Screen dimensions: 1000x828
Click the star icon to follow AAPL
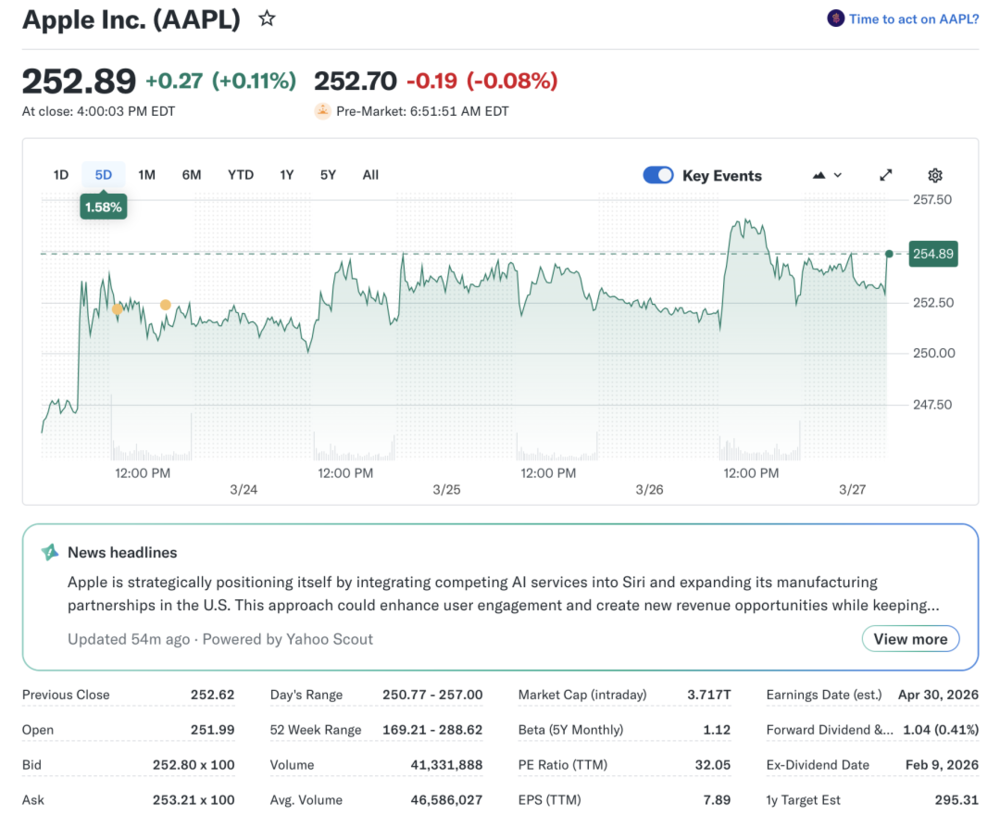(x=267, y=19)
